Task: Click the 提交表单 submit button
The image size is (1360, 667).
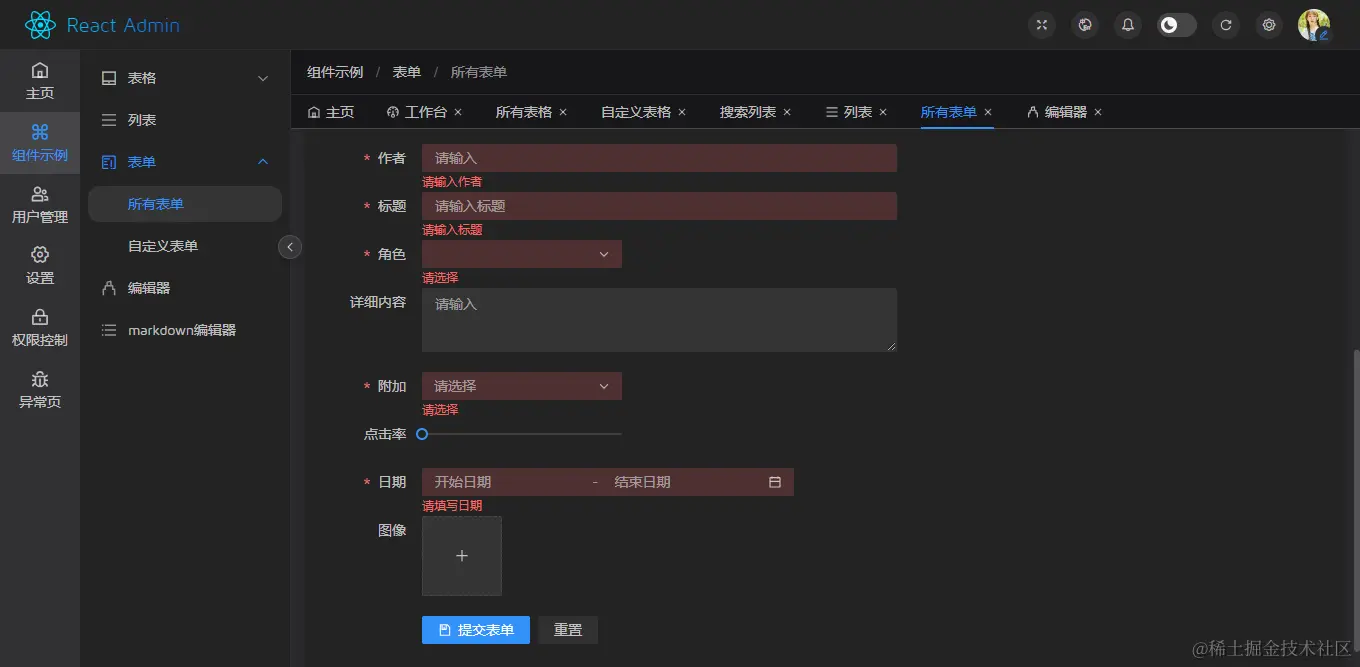Action: tap(475, 630)
